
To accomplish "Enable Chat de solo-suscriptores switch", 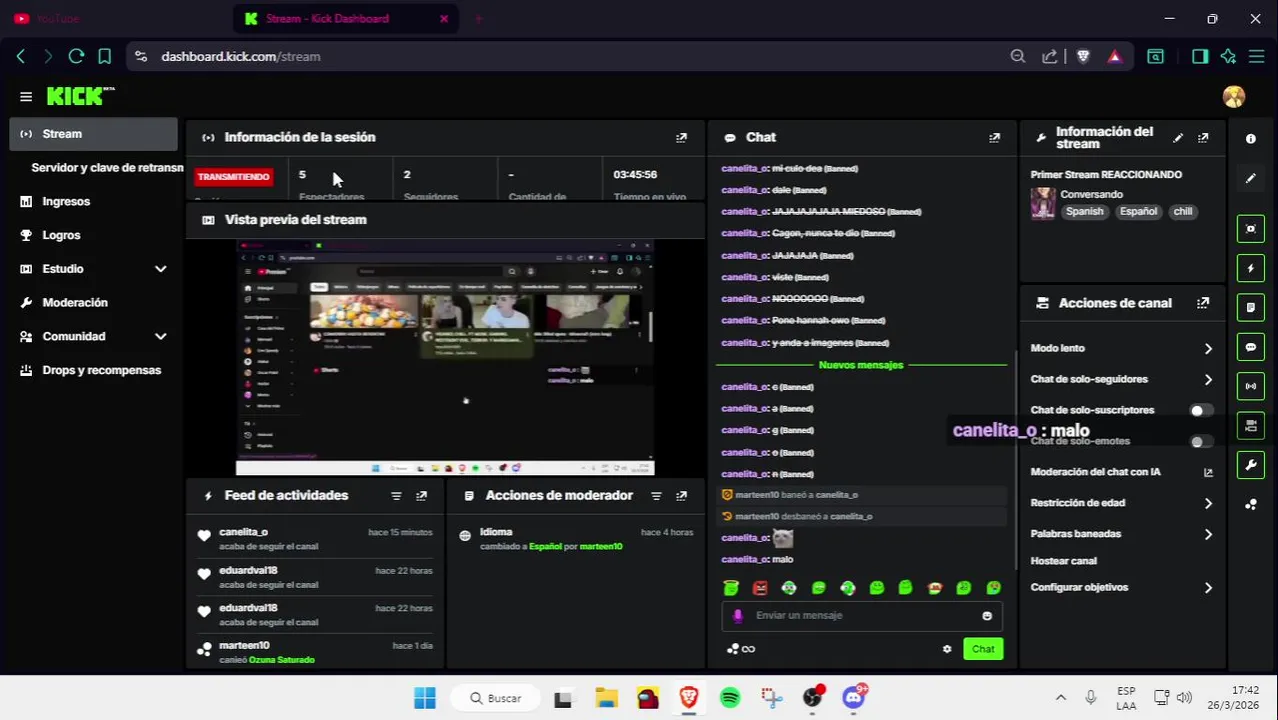I will click(x=1201, y=410).
